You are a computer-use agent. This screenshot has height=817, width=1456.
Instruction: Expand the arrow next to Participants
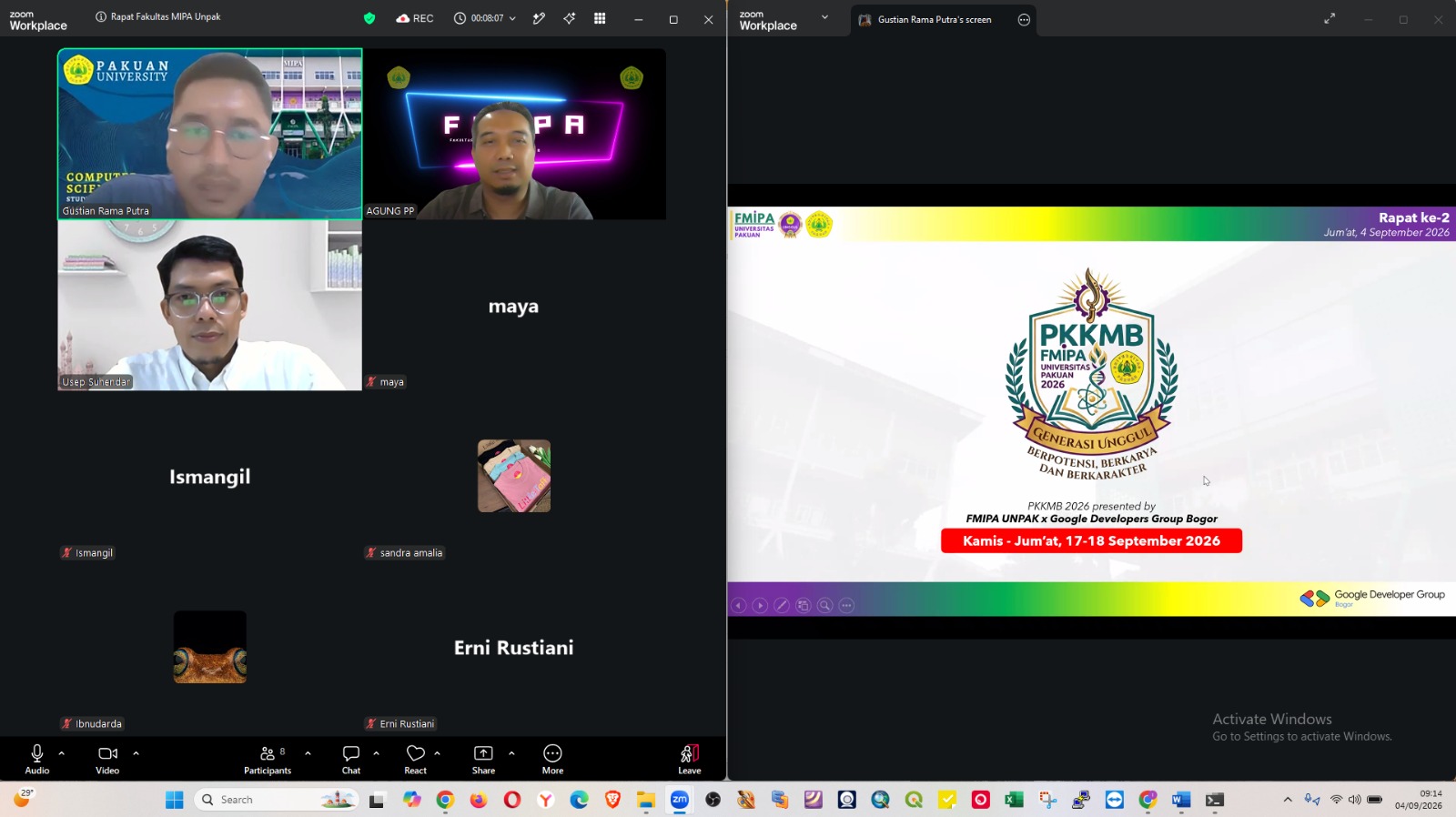coord(308,753)
